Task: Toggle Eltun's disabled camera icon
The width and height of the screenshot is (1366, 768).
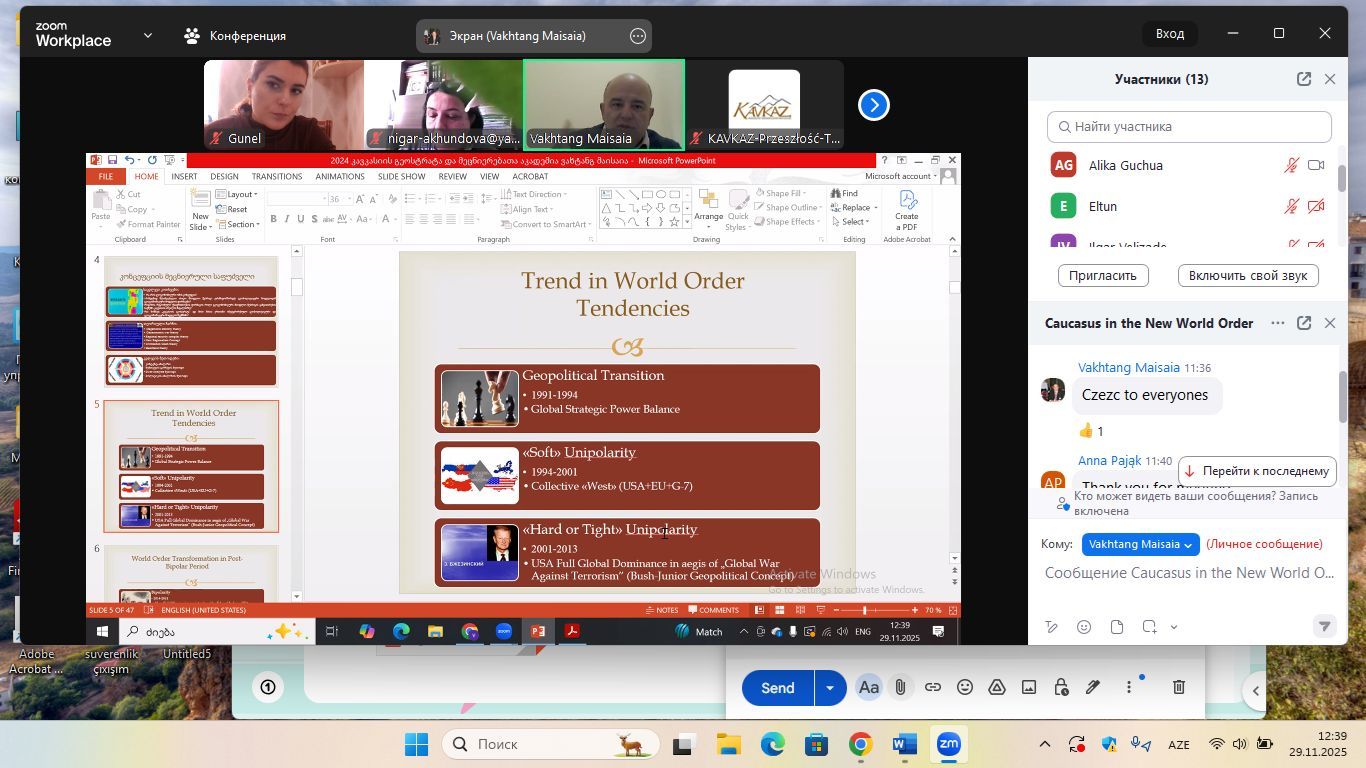Action: tap(1316, 207)
